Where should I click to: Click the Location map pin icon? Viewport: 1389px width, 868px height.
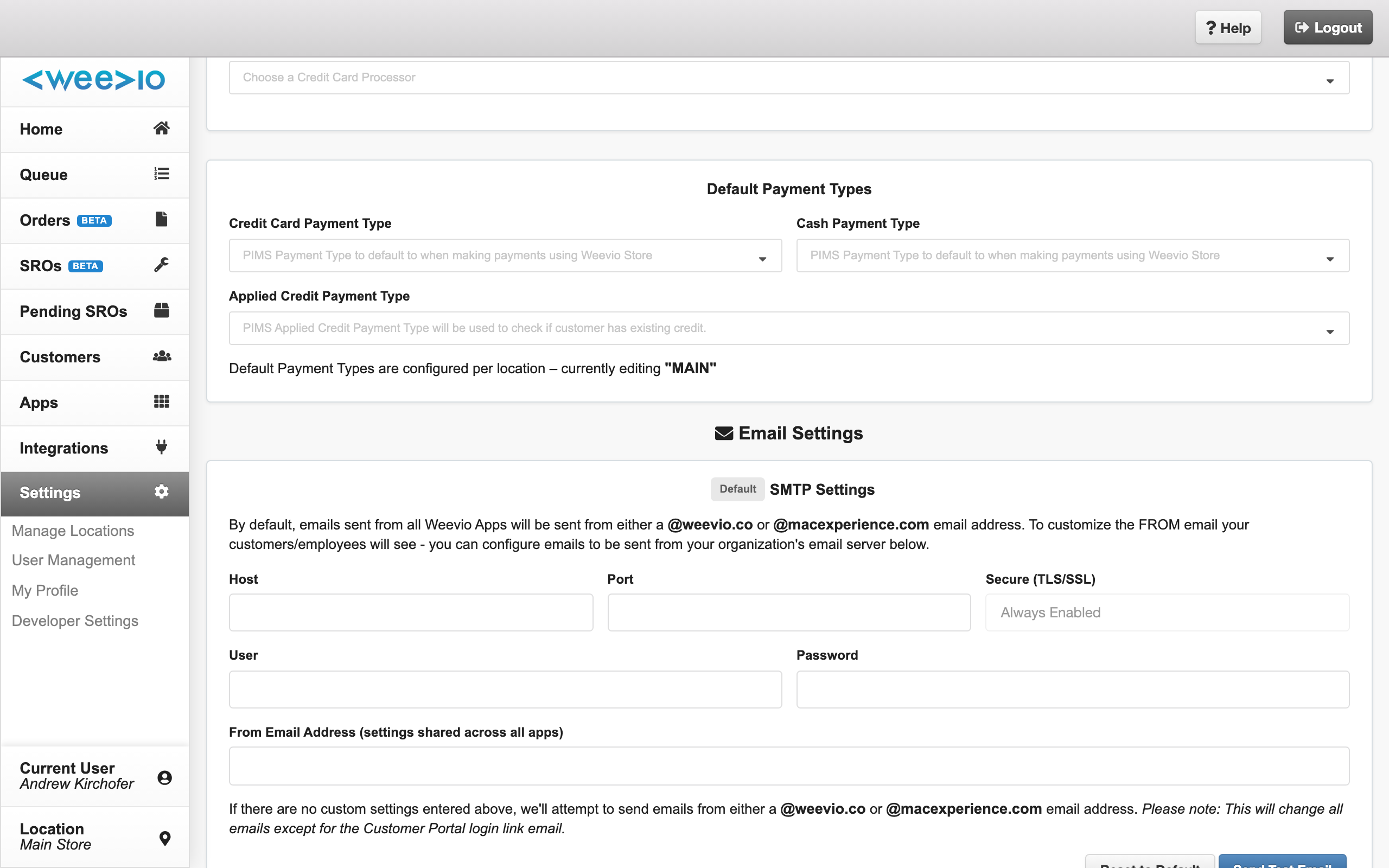pyautogui.click(x=165, y=838)
